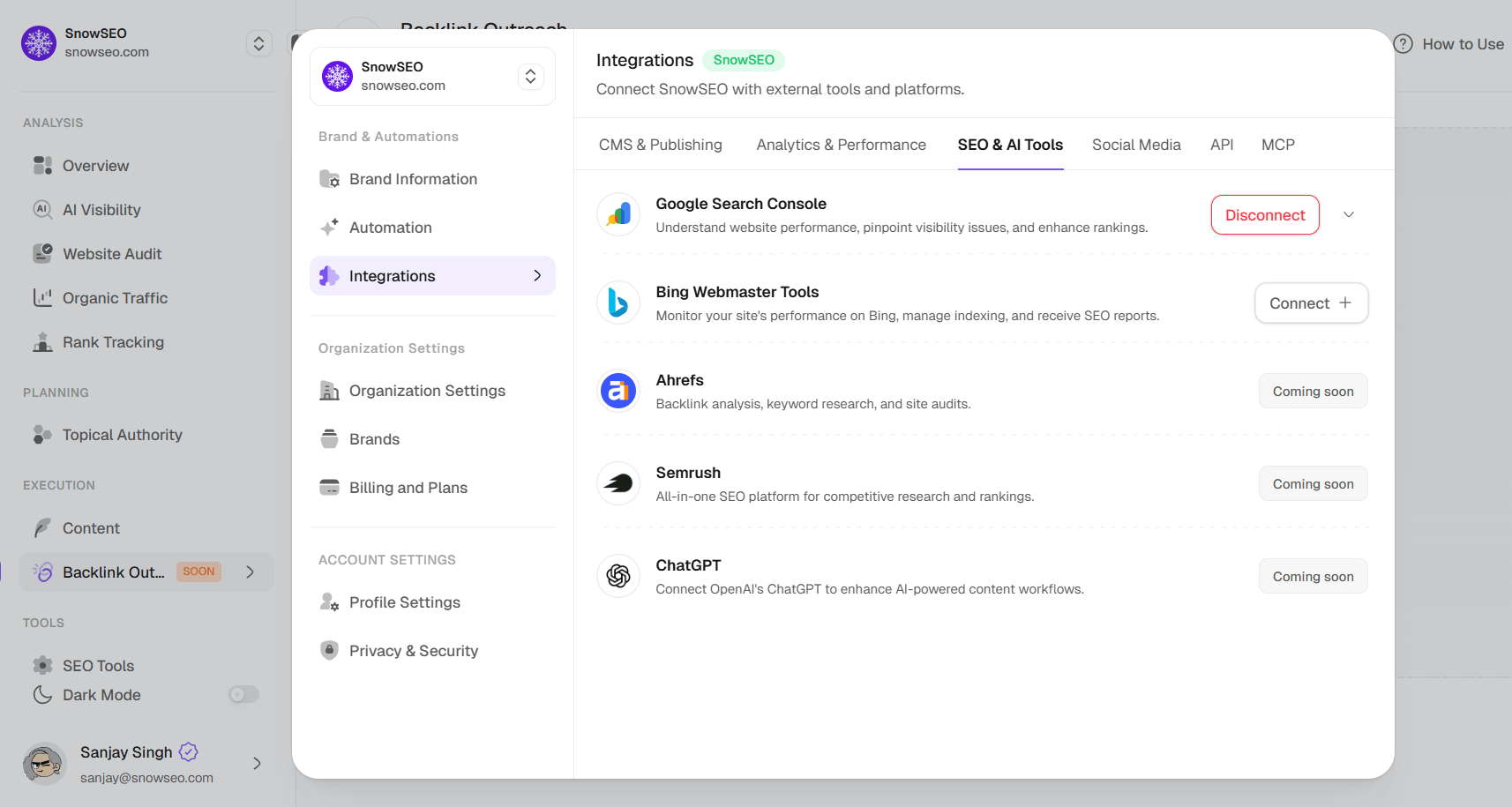This screenshot has height=807, width=1512.
Task: Click the verified badge next to Sanjay Singh
Action: point(189,752)
